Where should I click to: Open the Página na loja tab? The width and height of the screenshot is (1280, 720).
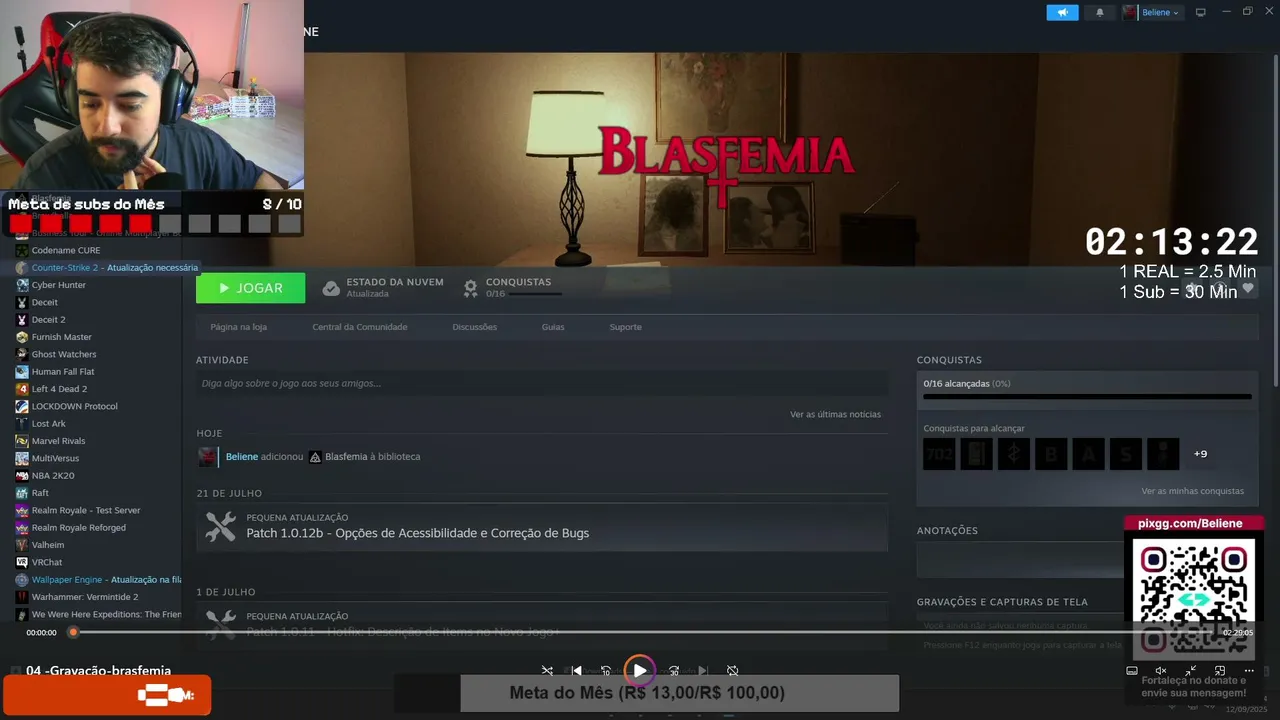tap(238, 327)
